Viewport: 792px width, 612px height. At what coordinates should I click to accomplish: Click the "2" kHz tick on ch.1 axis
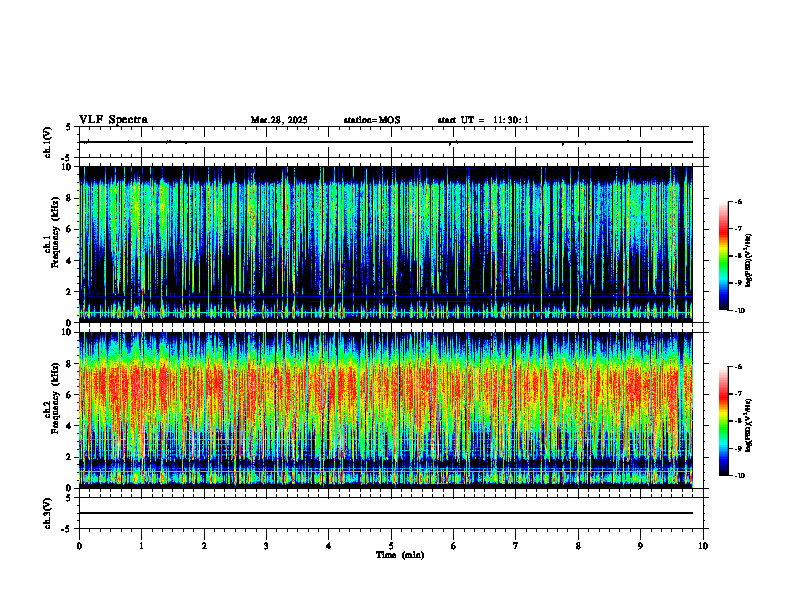coord(70,292)
